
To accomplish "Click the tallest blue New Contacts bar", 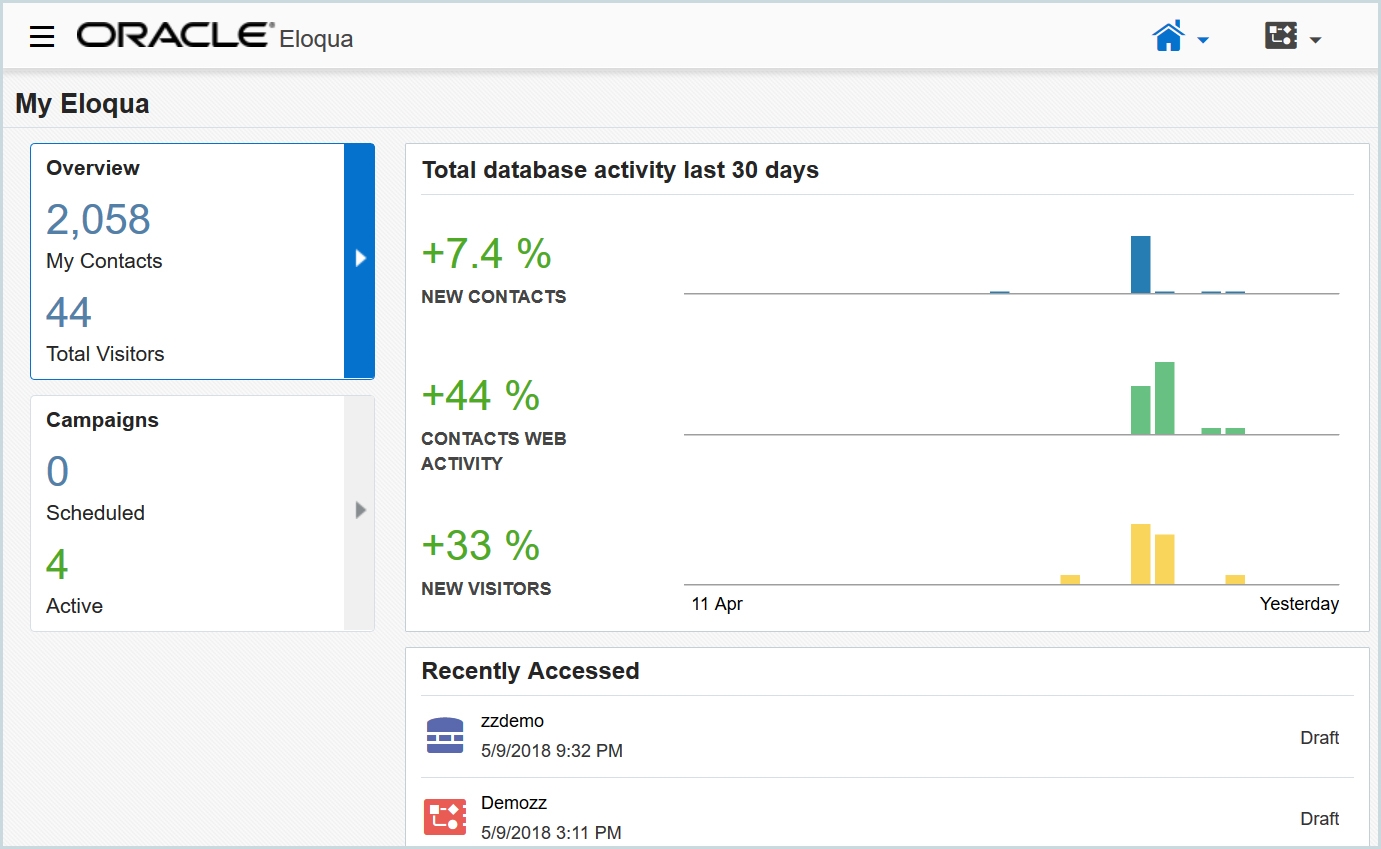I will (1140, 265).
